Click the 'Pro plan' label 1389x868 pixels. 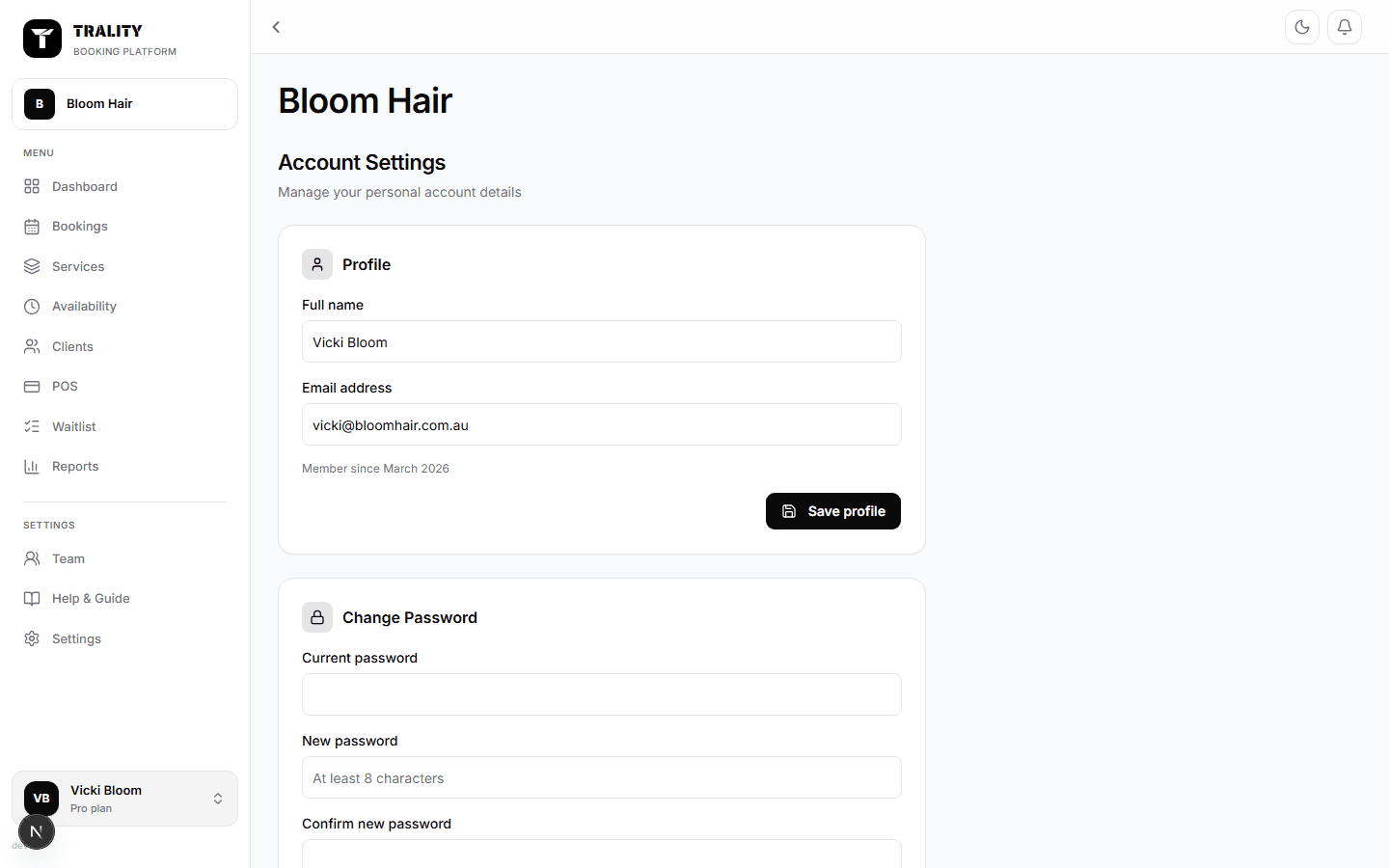[91, 808]
